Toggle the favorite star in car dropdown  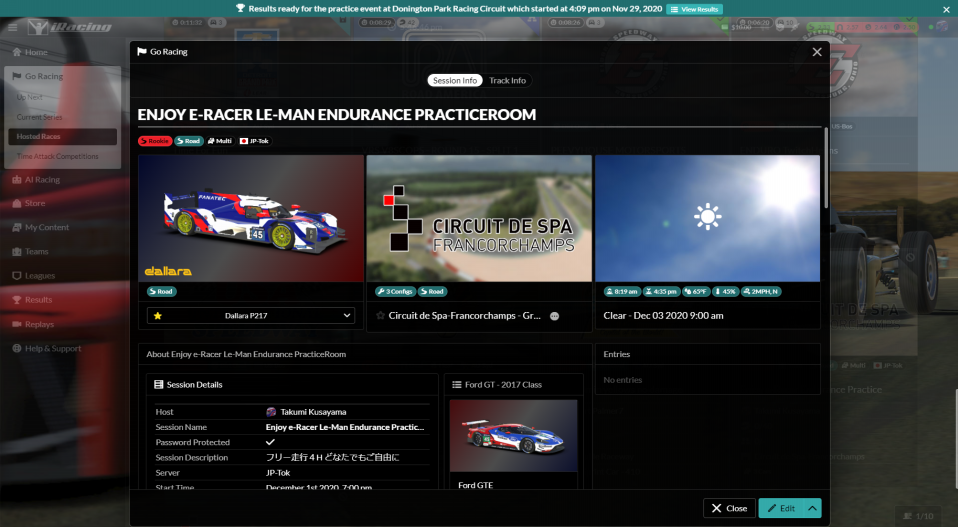(158, 316)
